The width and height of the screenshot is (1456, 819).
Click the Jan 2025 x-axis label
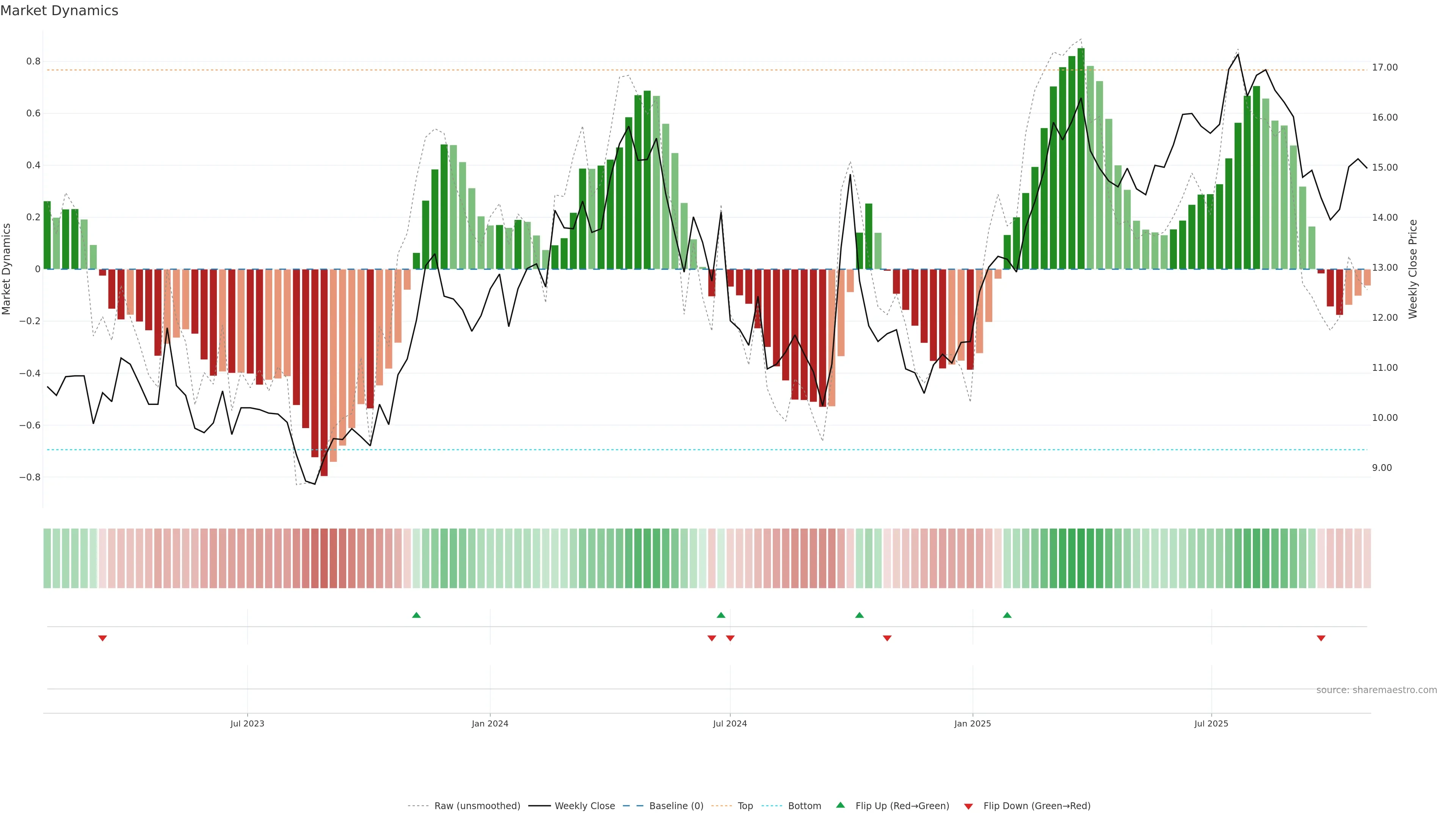972,723
